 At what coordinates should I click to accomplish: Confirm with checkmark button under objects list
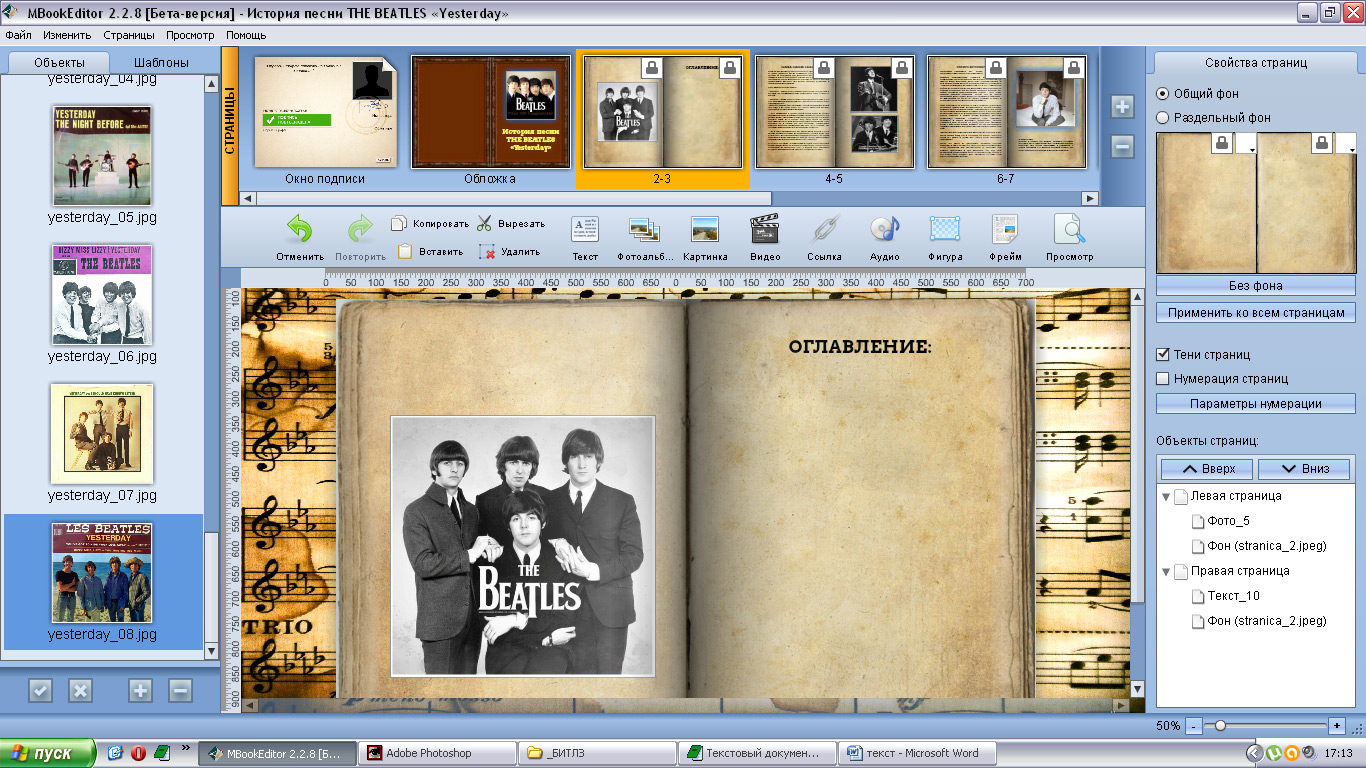tap(40, 690)
